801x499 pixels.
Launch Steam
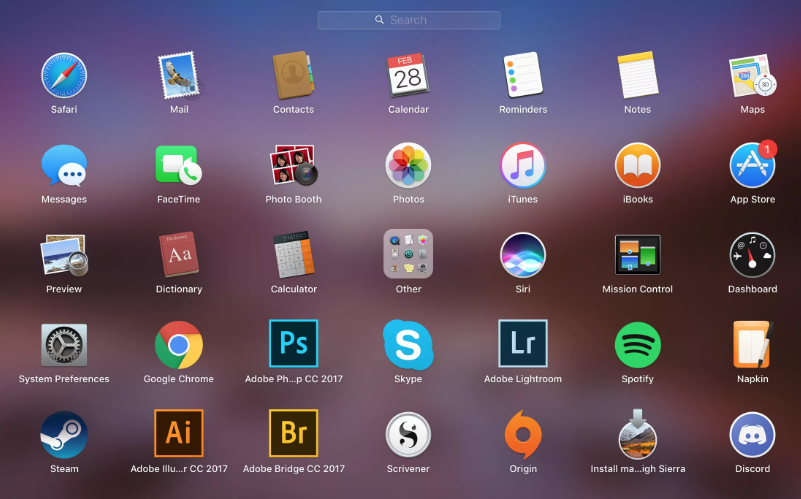click(x=64, y=435)
